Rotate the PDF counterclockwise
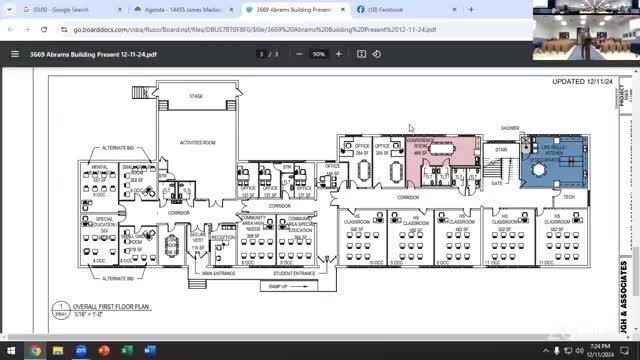The image size is (640, 360). (x=377, y=54)
